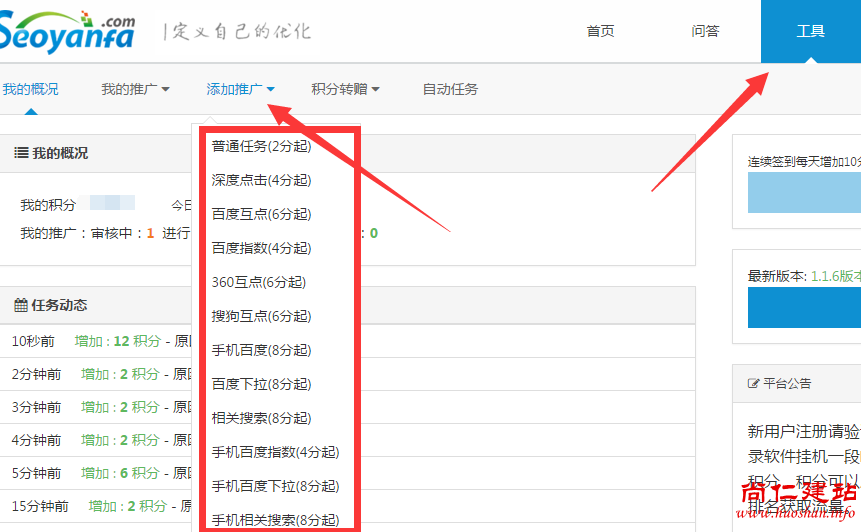
Task: Select the 工具 navigation tab
Action: pyautogui.click(x=810, y=31)
